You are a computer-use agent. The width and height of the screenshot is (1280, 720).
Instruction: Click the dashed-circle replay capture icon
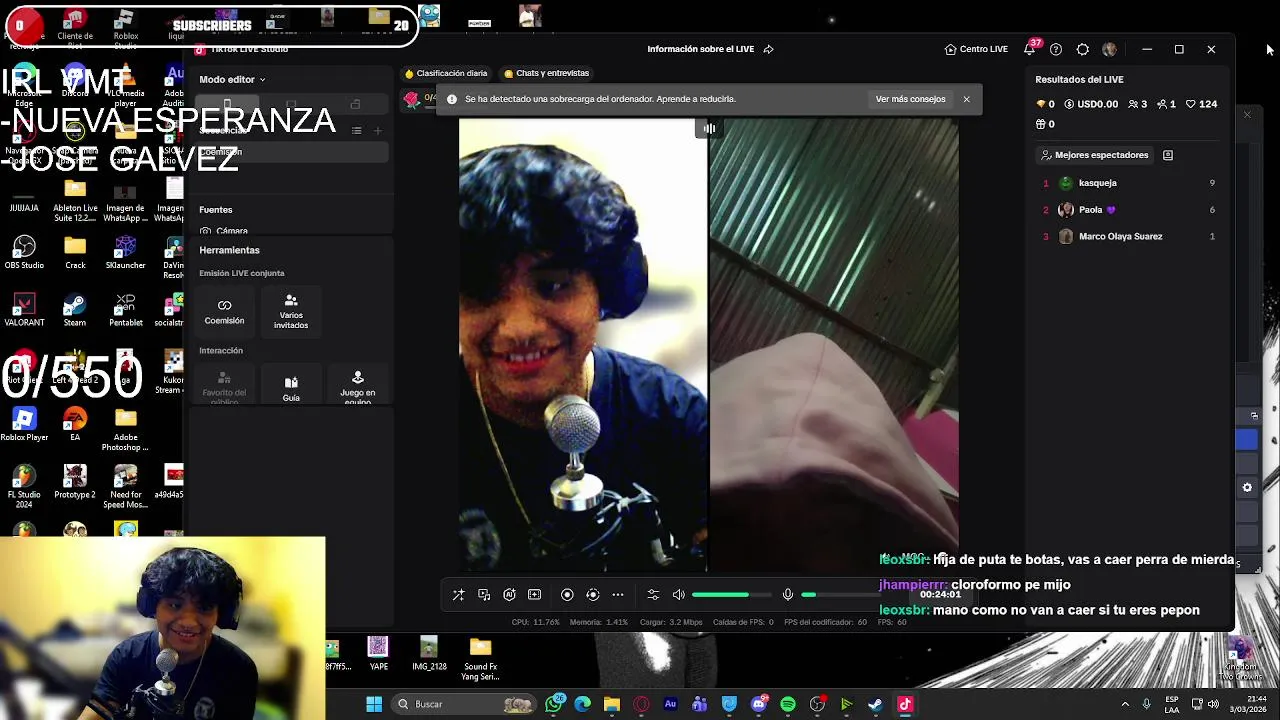point(592,595)
